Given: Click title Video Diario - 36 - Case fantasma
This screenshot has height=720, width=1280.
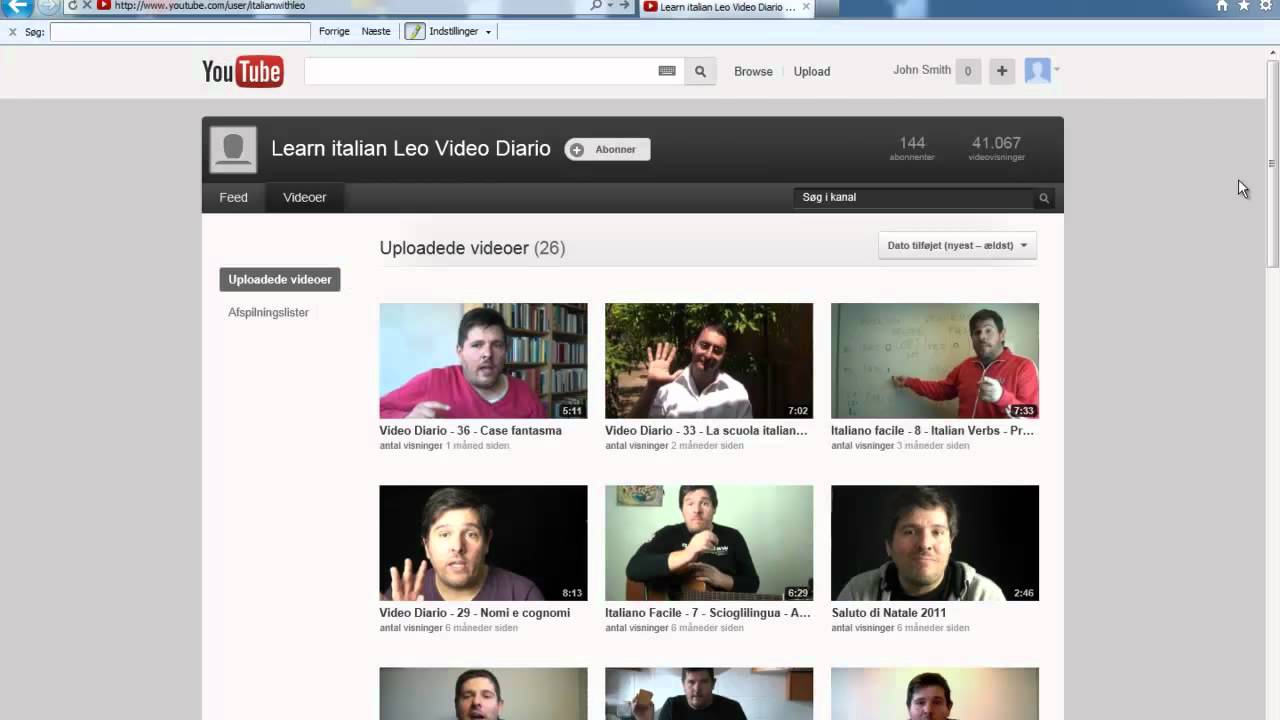Looking at the screenshot, I should pyautogui.click(x=470, y=431).
